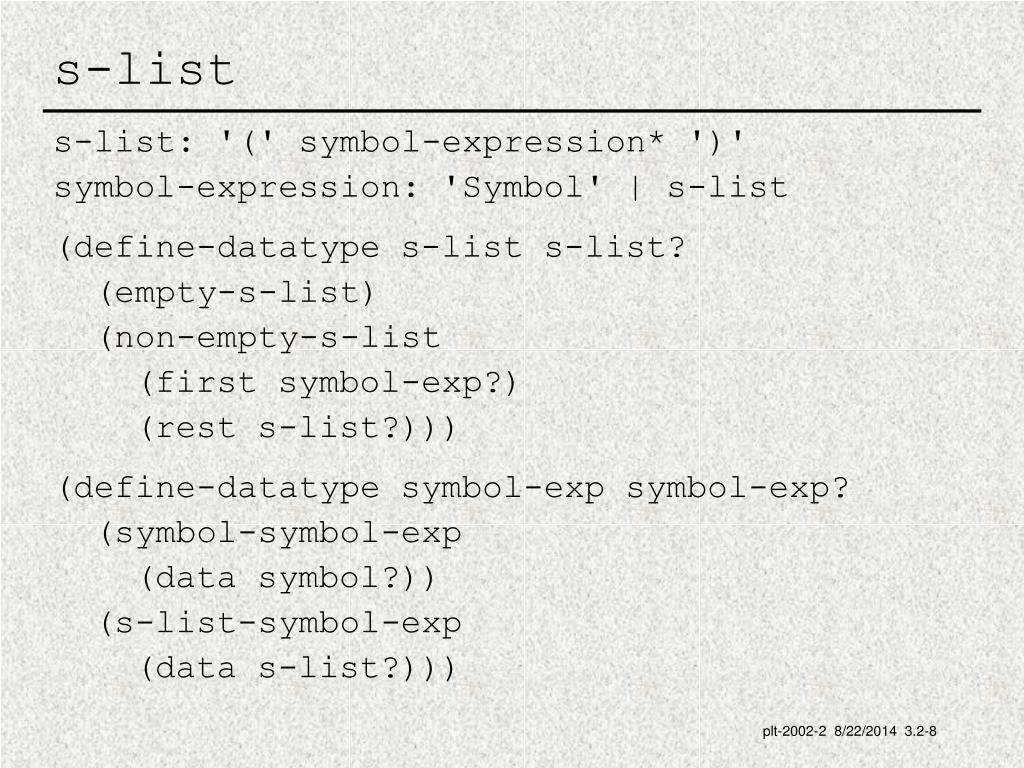Select the "(symbol-symbol-exp" variant line
Image resolution: width=1024 pixels, height=768 pixels.
[x=281, y=533]
